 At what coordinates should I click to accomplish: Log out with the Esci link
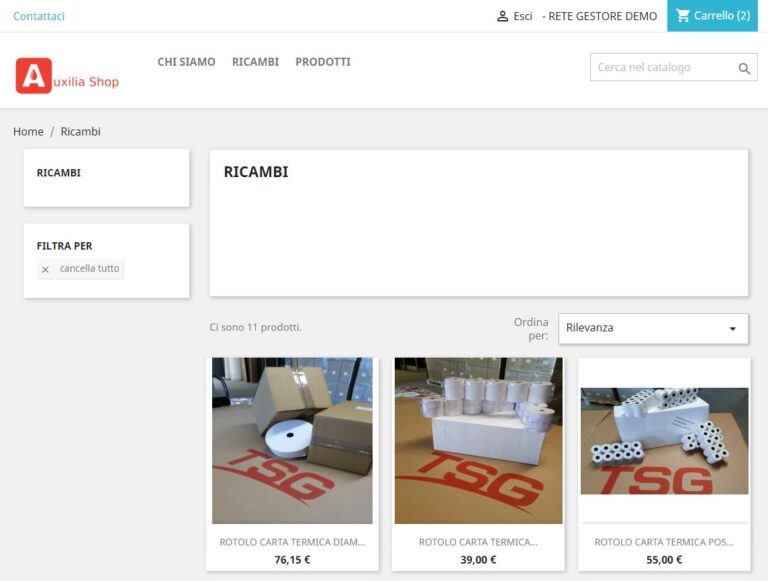523,16
